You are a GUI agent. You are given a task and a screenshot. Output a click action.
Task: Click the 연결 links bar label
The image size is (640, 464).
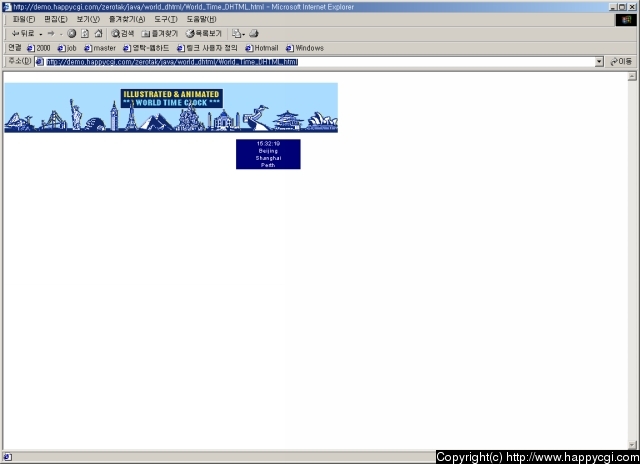coord(15,48)
